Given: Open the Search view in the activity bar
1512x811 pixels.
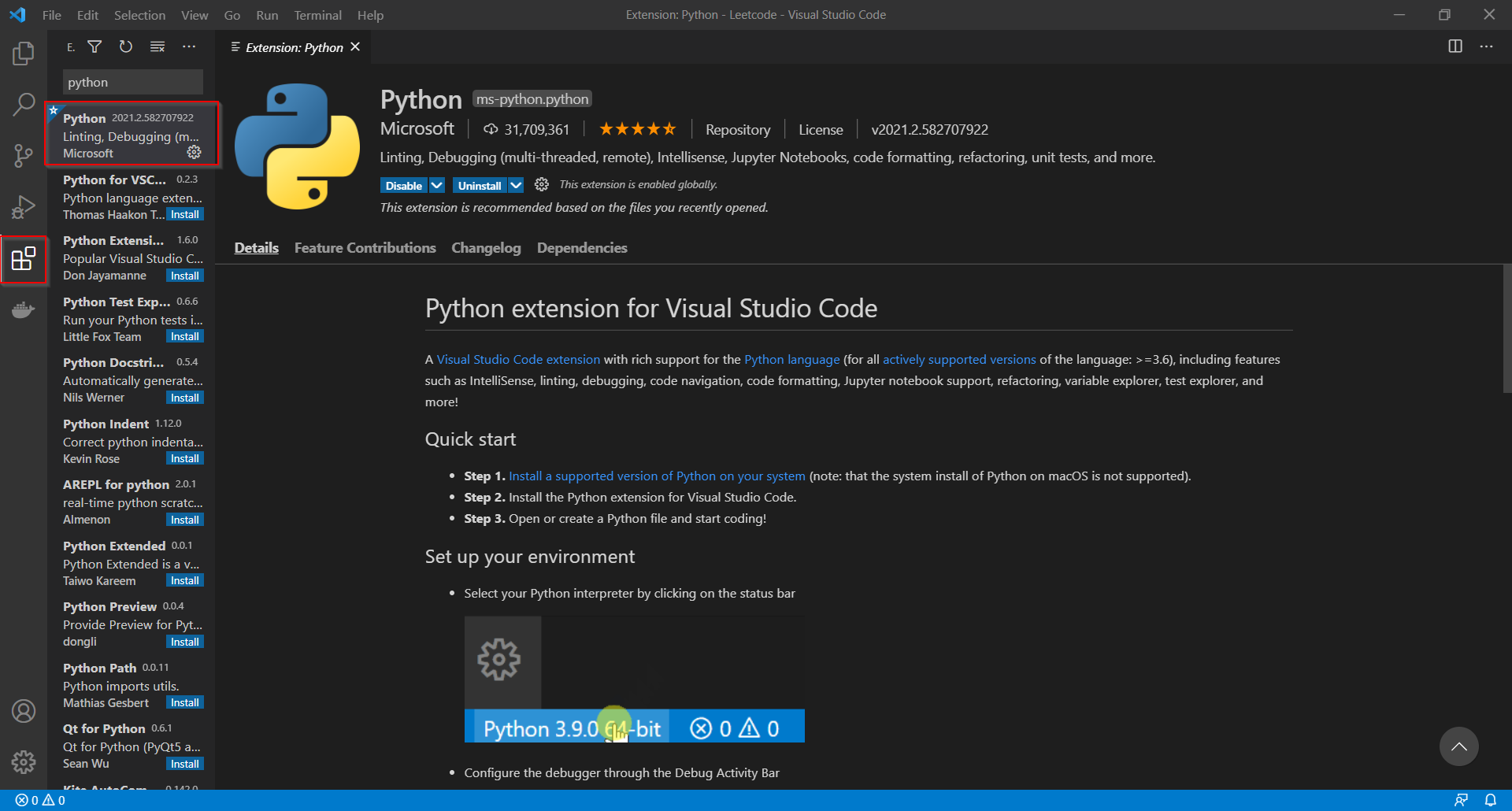Looking at the screenshot, I should [24, 103].
